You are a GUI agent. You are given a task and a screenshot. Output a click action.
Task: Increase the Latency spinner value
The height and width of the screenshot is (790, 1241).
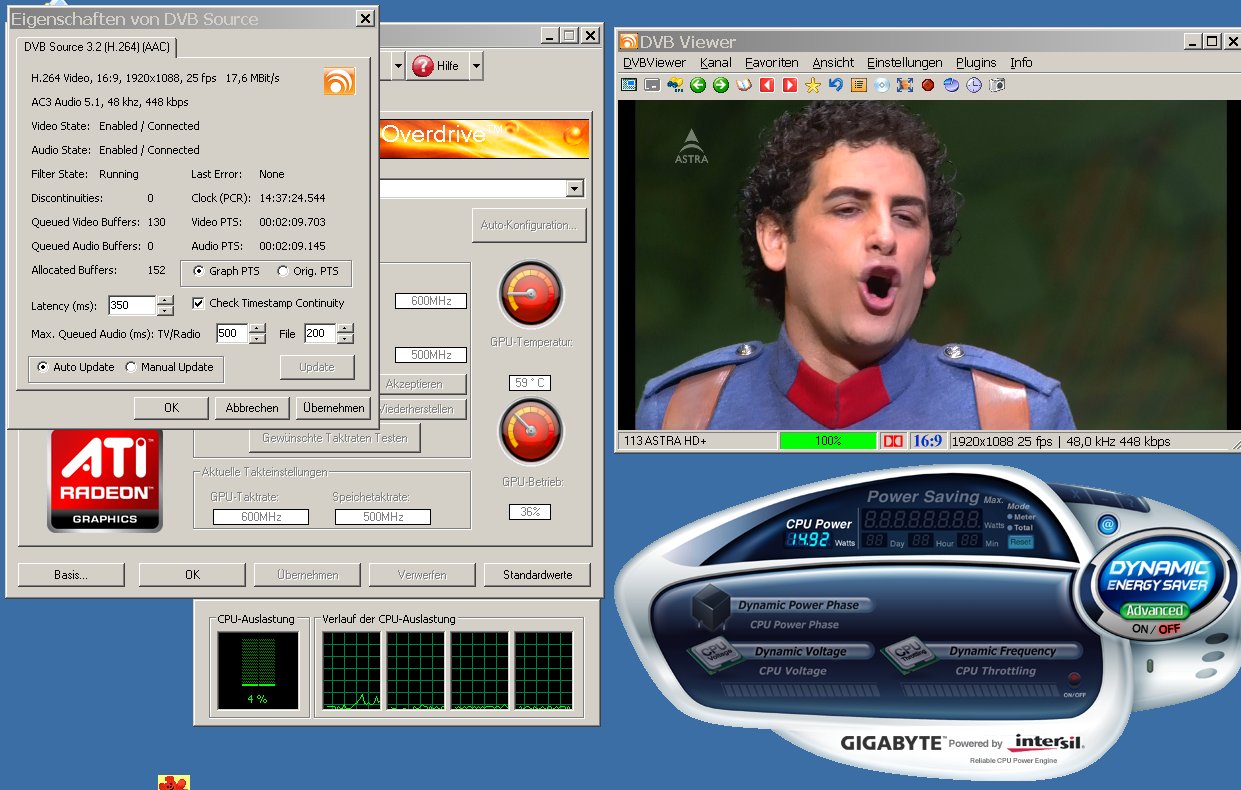tap(166, 300)
